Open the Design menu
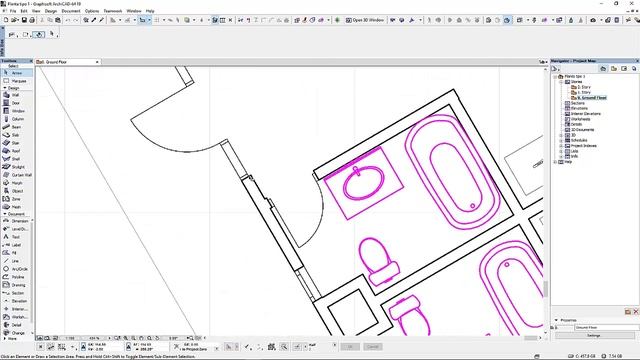 pos(51,11)
